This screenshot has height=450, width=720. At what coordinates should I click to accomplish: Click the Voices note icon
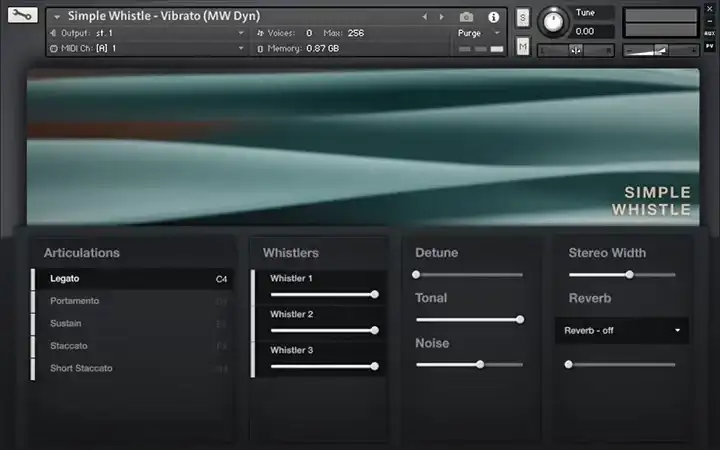[260, 33]
